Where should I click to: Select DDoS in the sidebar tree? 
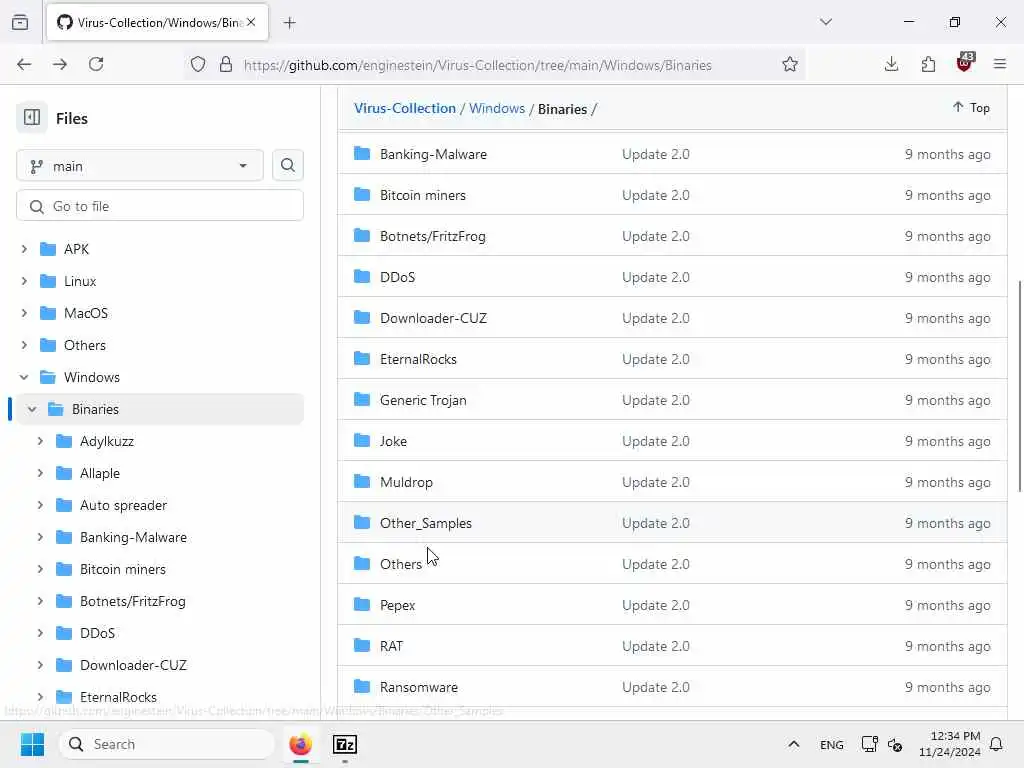coord(97,633)
